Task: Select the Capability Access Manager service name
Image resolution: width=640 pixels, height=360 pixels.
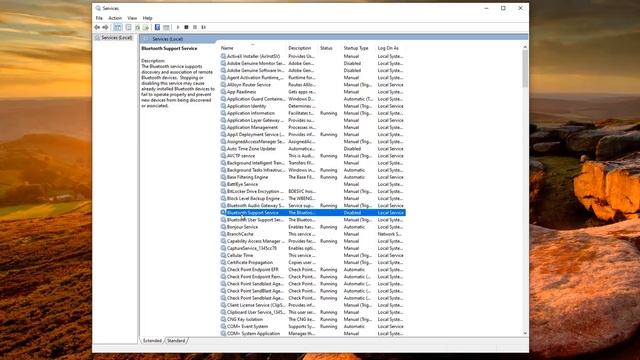Action: [256, 241]
